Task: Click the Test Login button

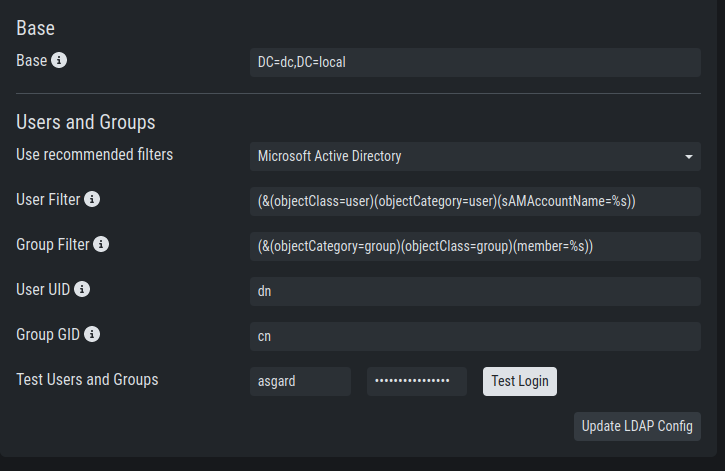Action: [520, 381]
